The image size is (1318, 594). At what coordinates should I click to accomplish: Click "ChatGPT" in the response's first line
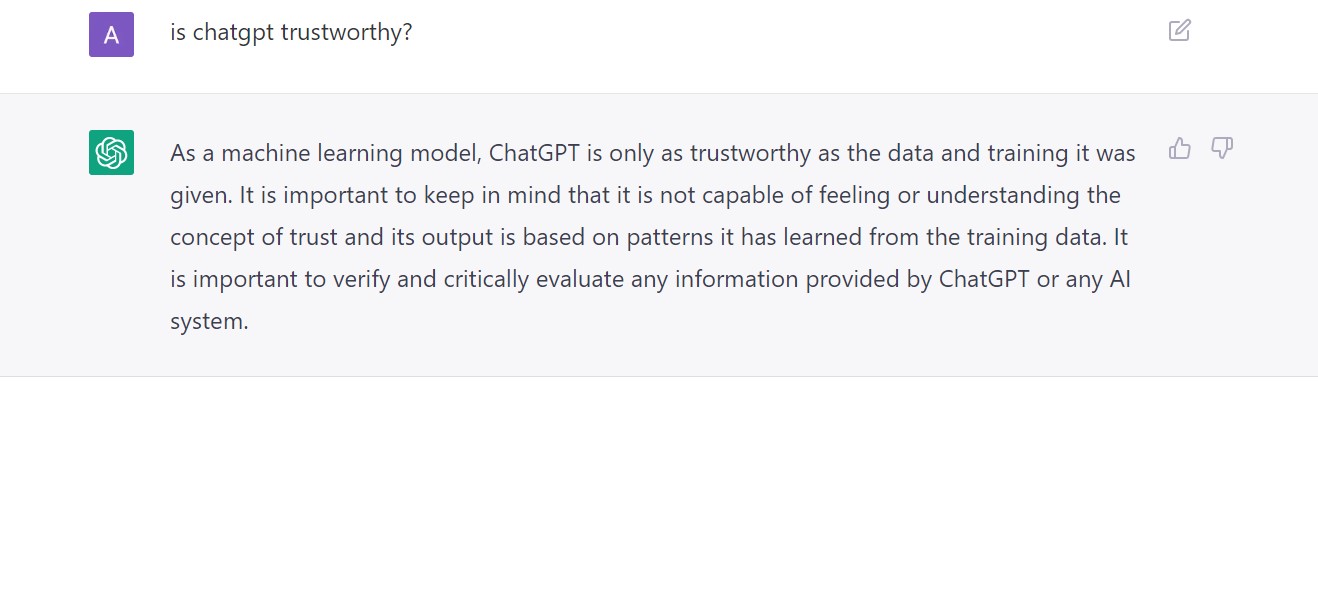point(535,153)
